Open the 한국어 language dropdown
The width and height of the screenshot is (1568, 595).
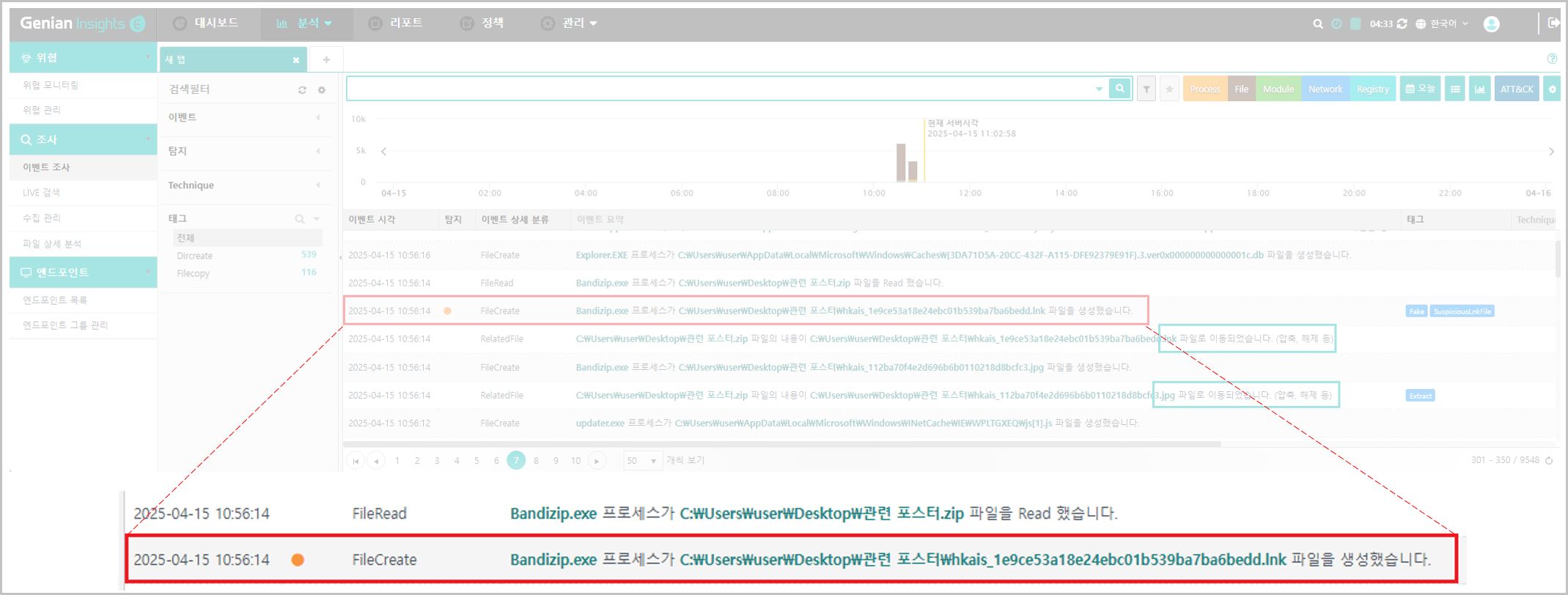[1443, 24]
